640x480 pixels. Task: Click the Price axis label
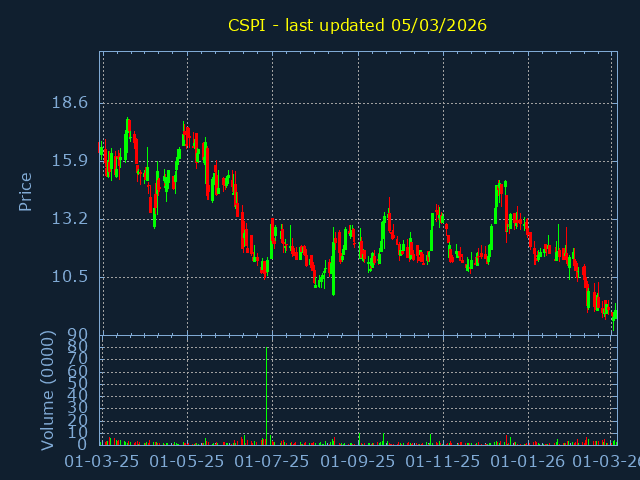pos(26,191)
